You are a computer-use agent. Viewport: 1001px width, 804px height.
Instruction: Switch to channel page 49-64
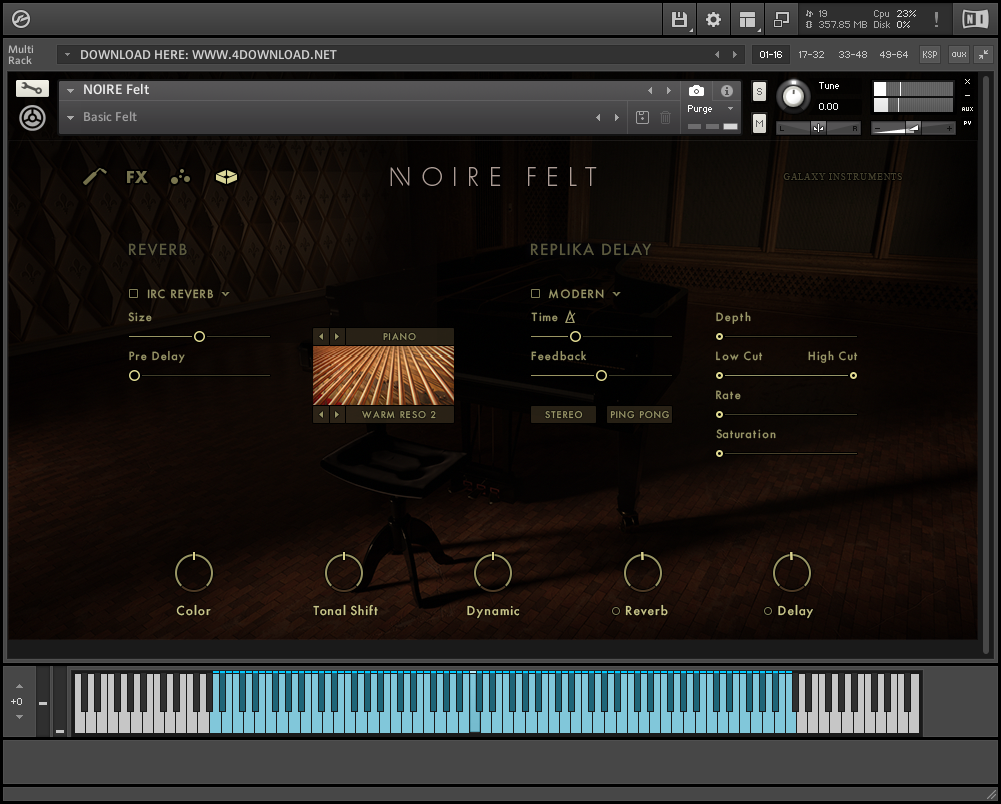(893, 54)
